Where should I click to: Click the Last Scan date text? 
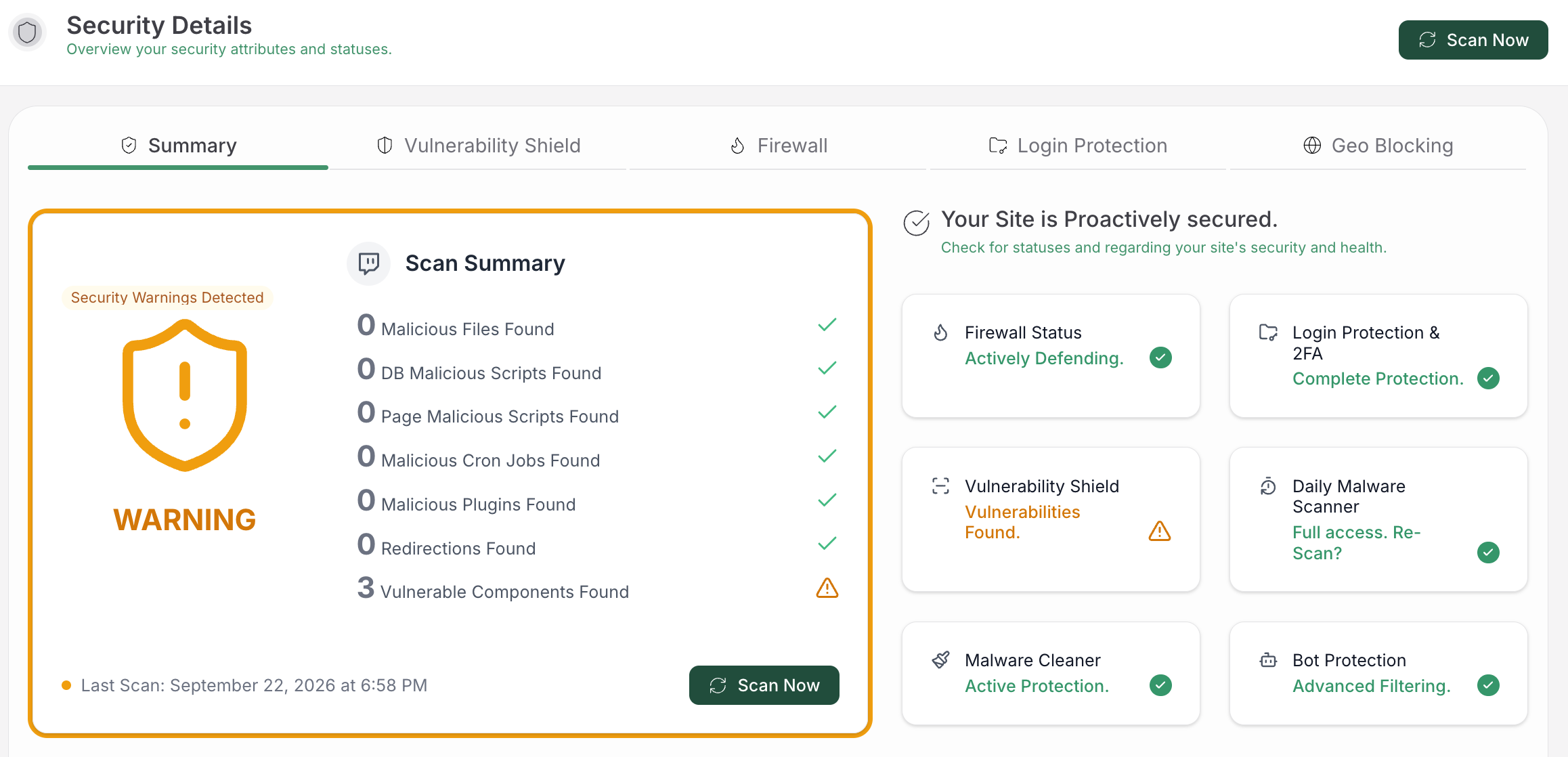point(254,685)
